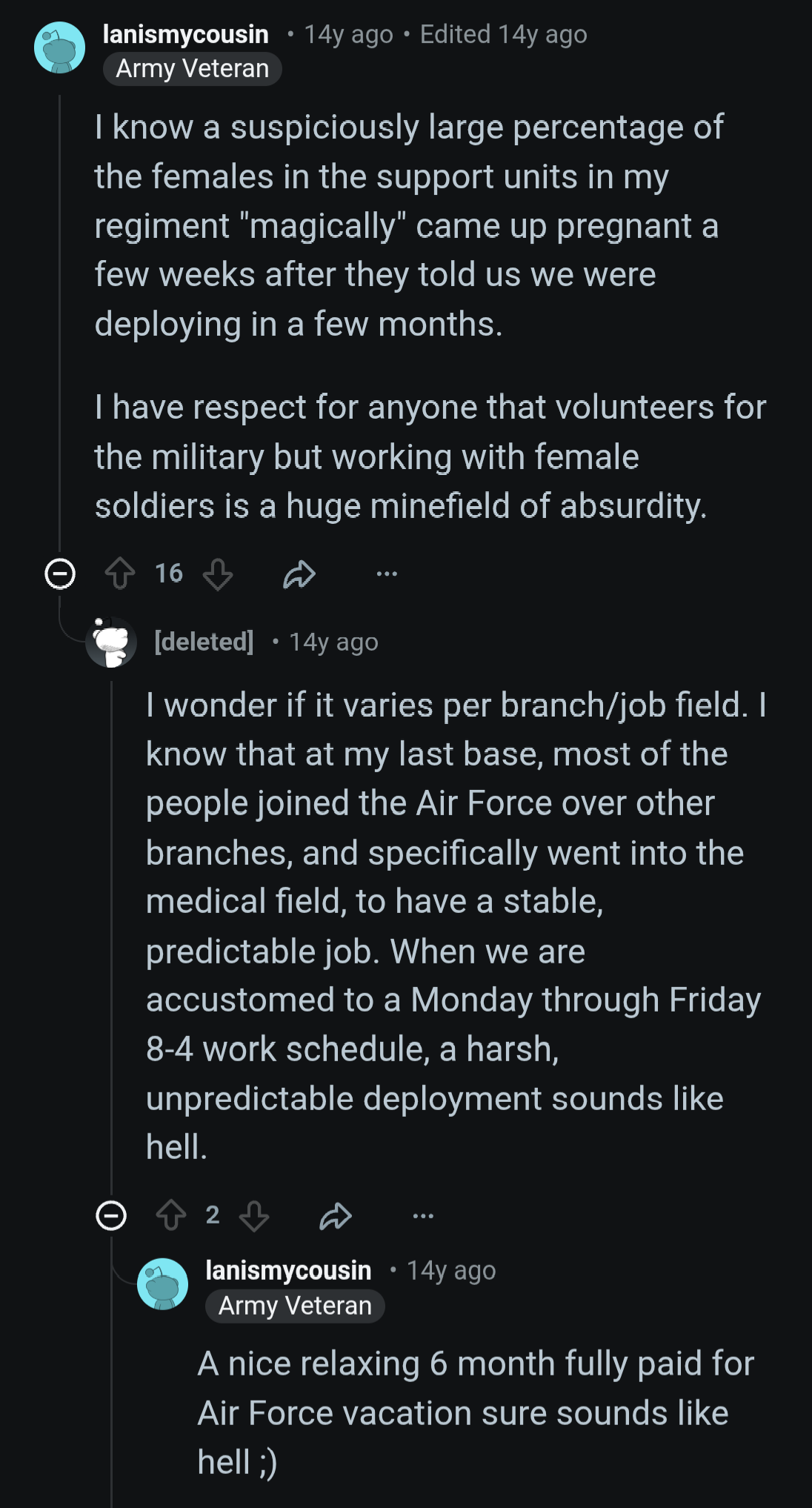Image resolution: width=812 pixels, height=1508 pixels.
Task: Tap the vote score 16 on top comment
Action: pos(169,574)
